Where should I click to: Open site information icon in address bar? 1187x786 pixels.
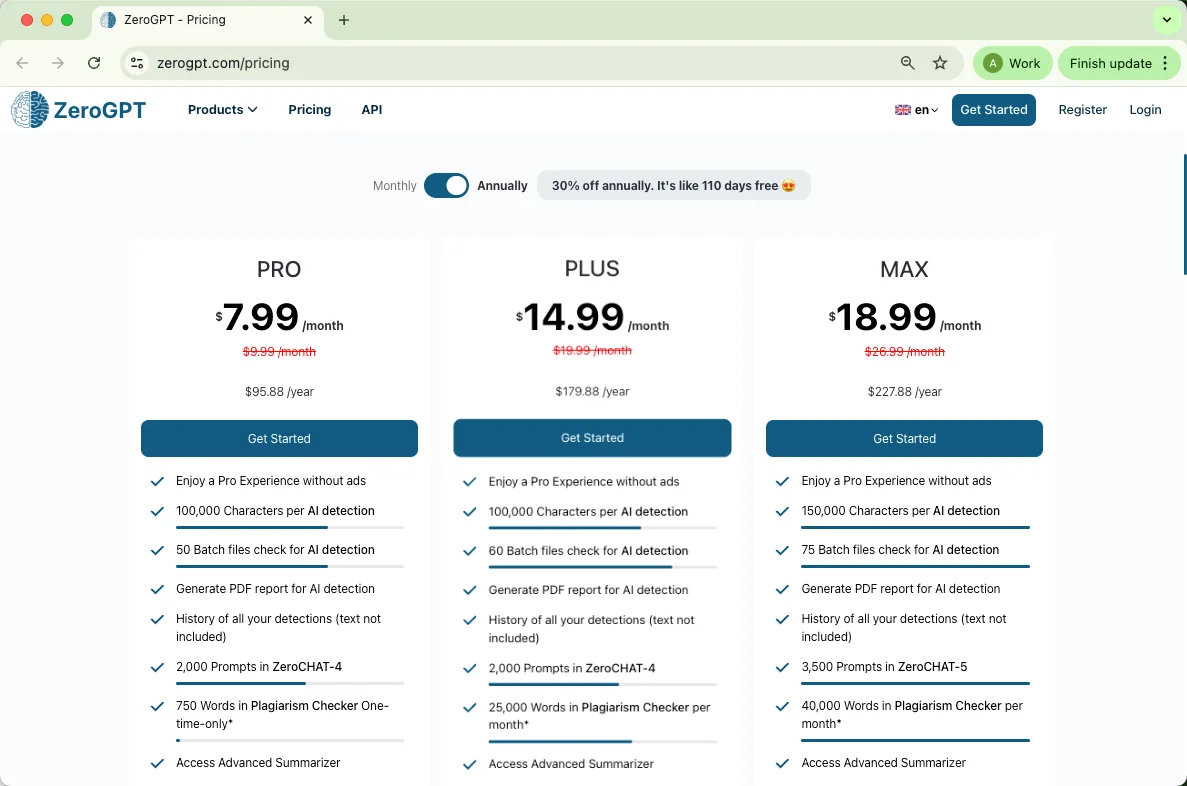[137, 63]
